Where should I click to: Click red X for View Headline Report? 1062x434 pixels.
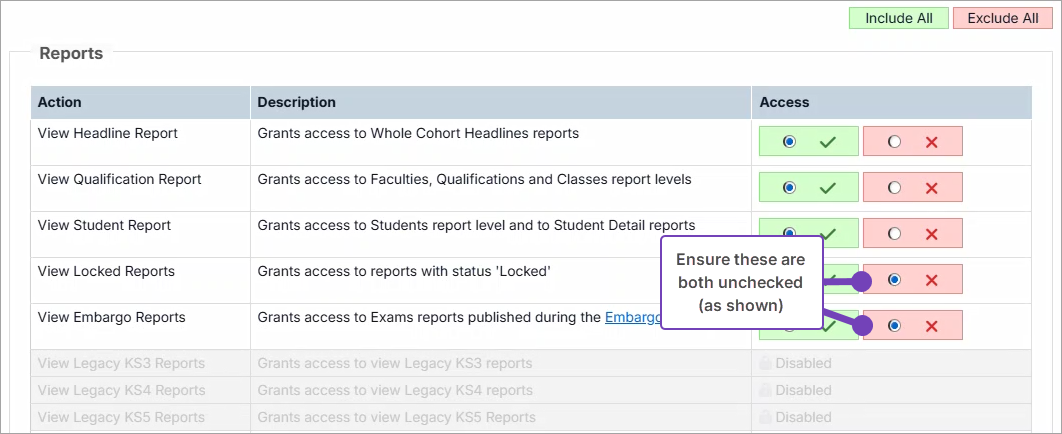932,142
